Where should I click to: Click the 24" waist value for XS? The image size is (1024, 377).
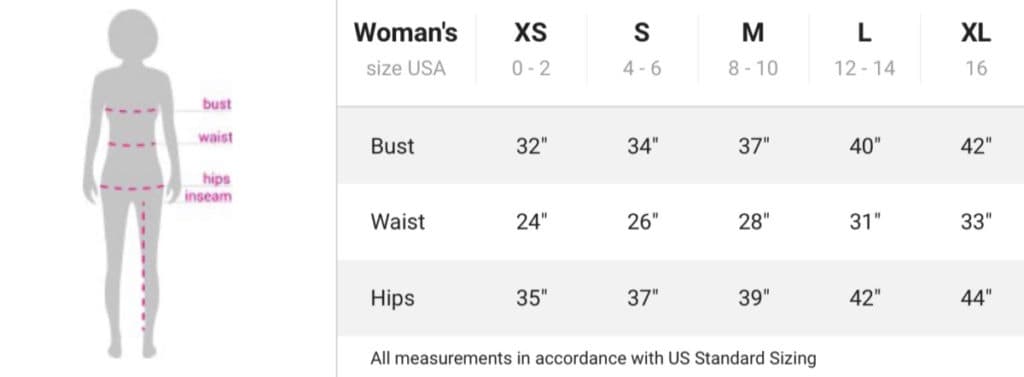click(532, 221)
